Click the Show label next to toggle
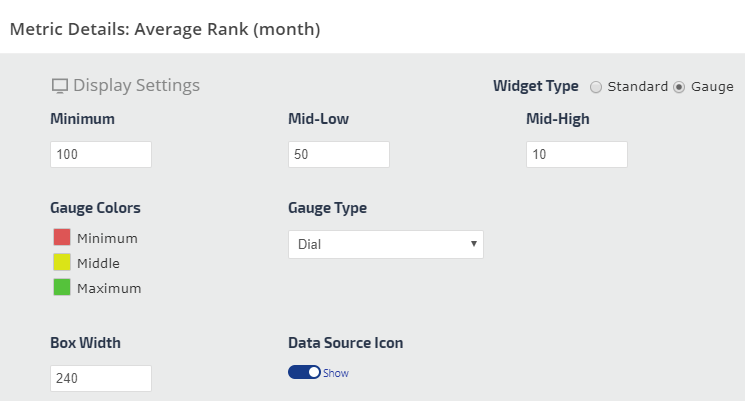This screenshot has width=745, height=401. tap(336, 373)
